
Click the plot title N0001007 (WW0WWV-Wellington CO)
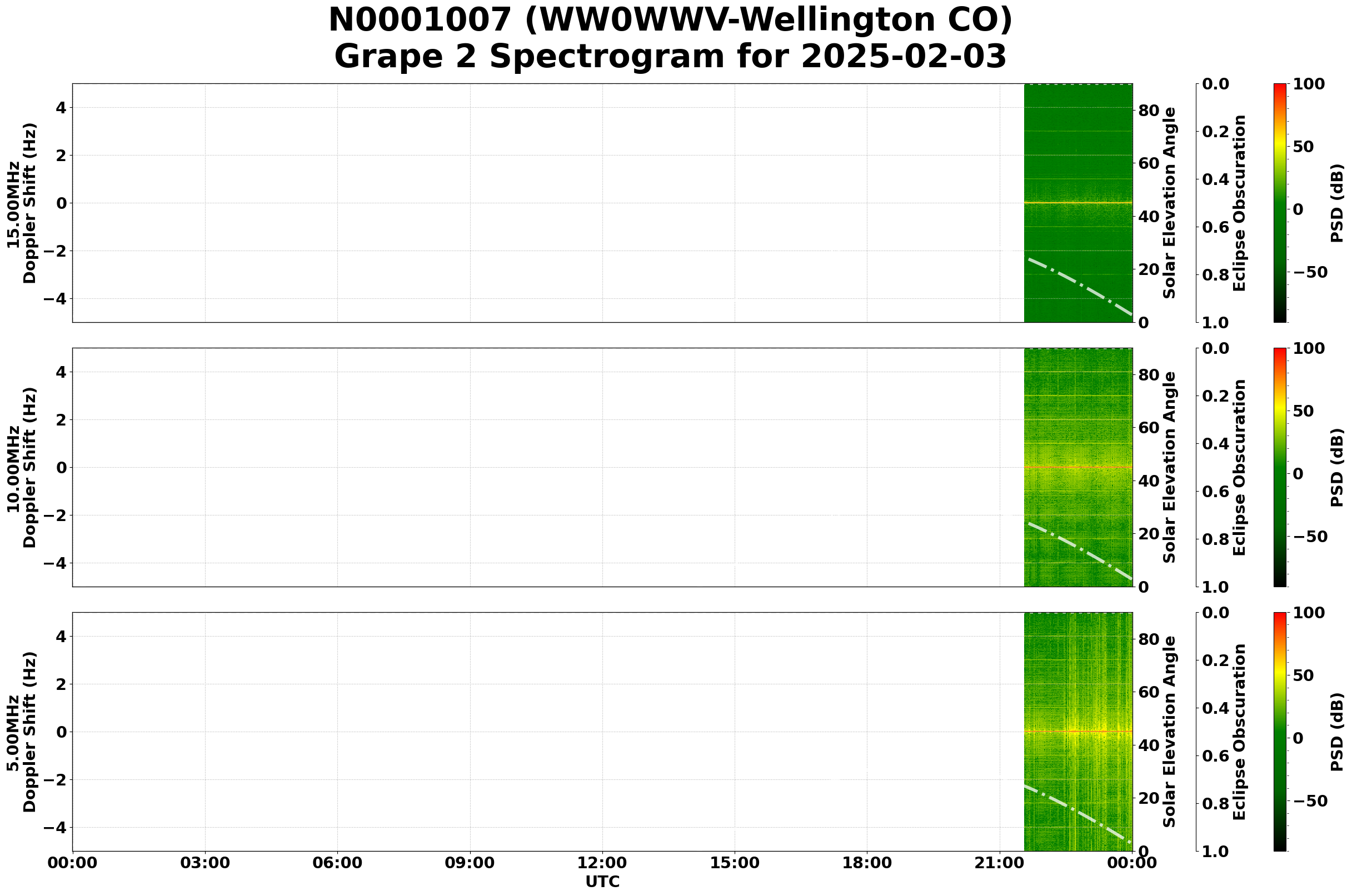pos(675,20)
